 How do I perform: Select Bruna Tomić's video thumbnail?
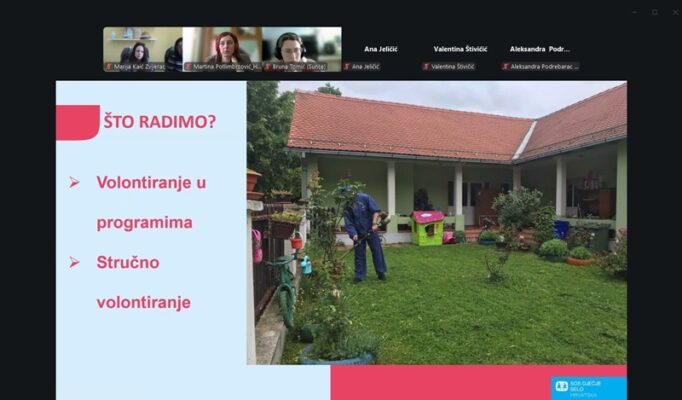(301, 46)
